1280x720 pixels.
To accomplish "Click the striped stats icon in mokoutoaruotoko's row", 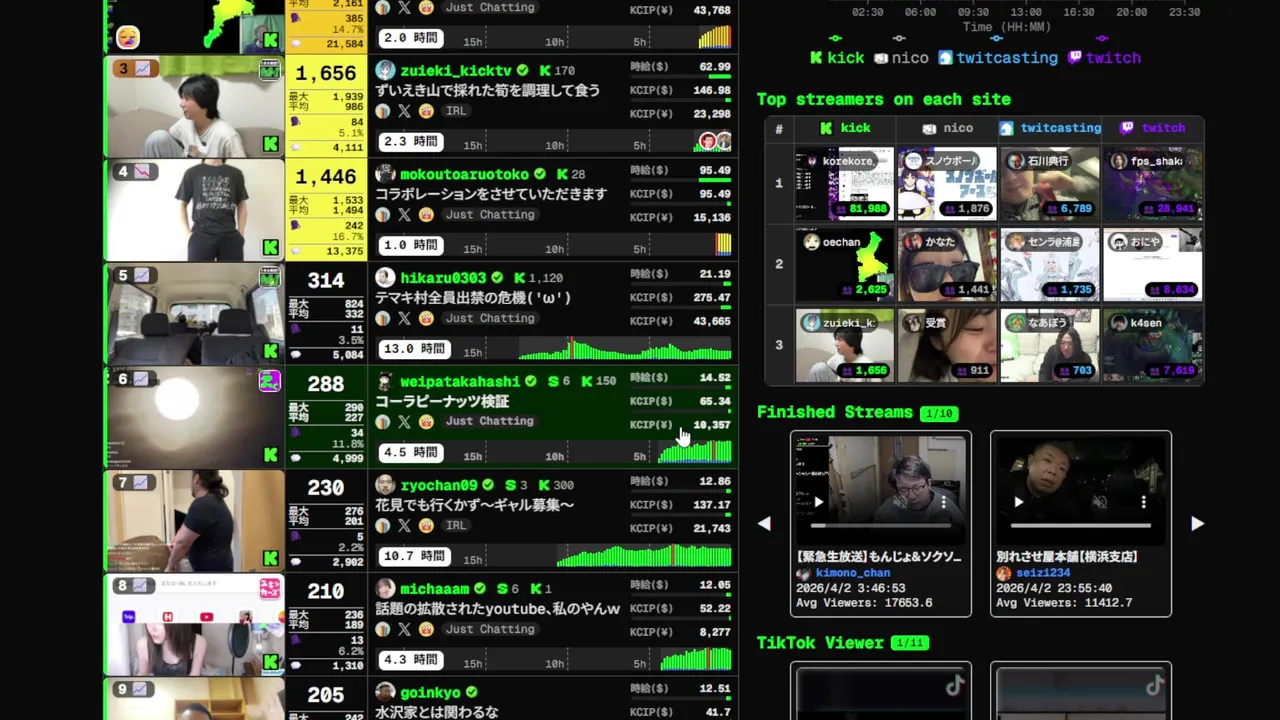I will 383,215.
